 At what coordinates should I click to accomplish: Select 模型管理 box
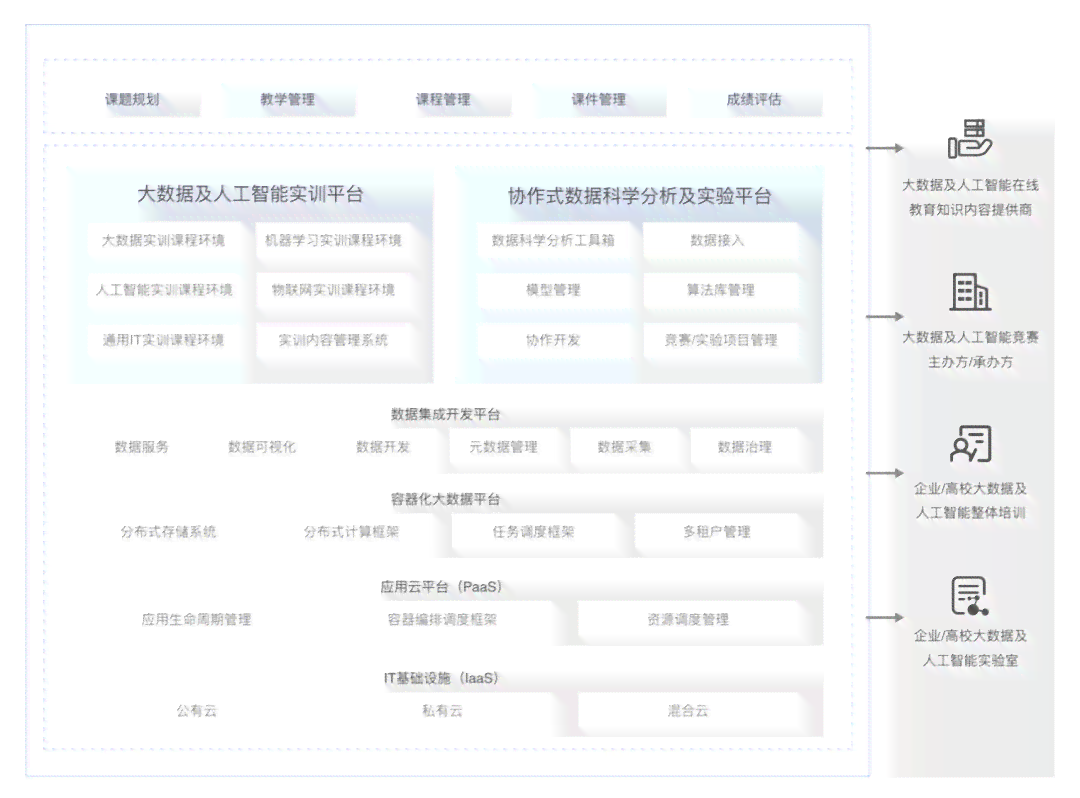pos(553,290)
